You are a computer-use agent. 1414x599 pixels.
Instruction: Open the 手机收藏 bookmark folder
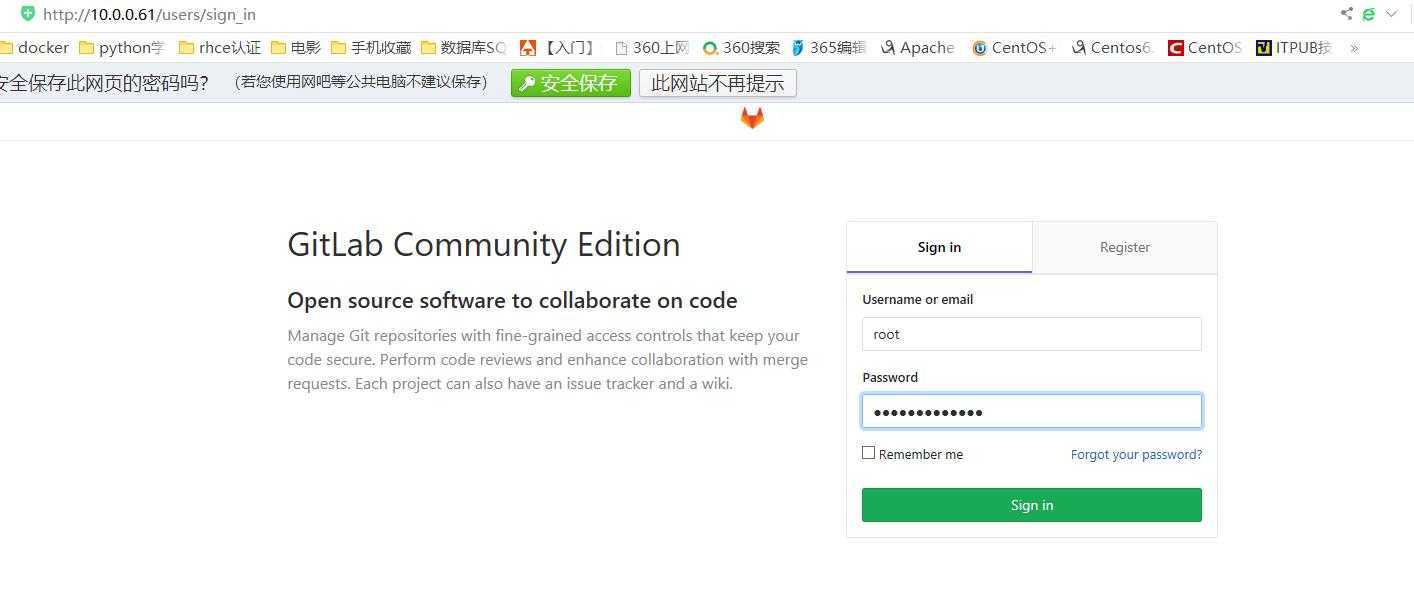(x=371, y=48)
